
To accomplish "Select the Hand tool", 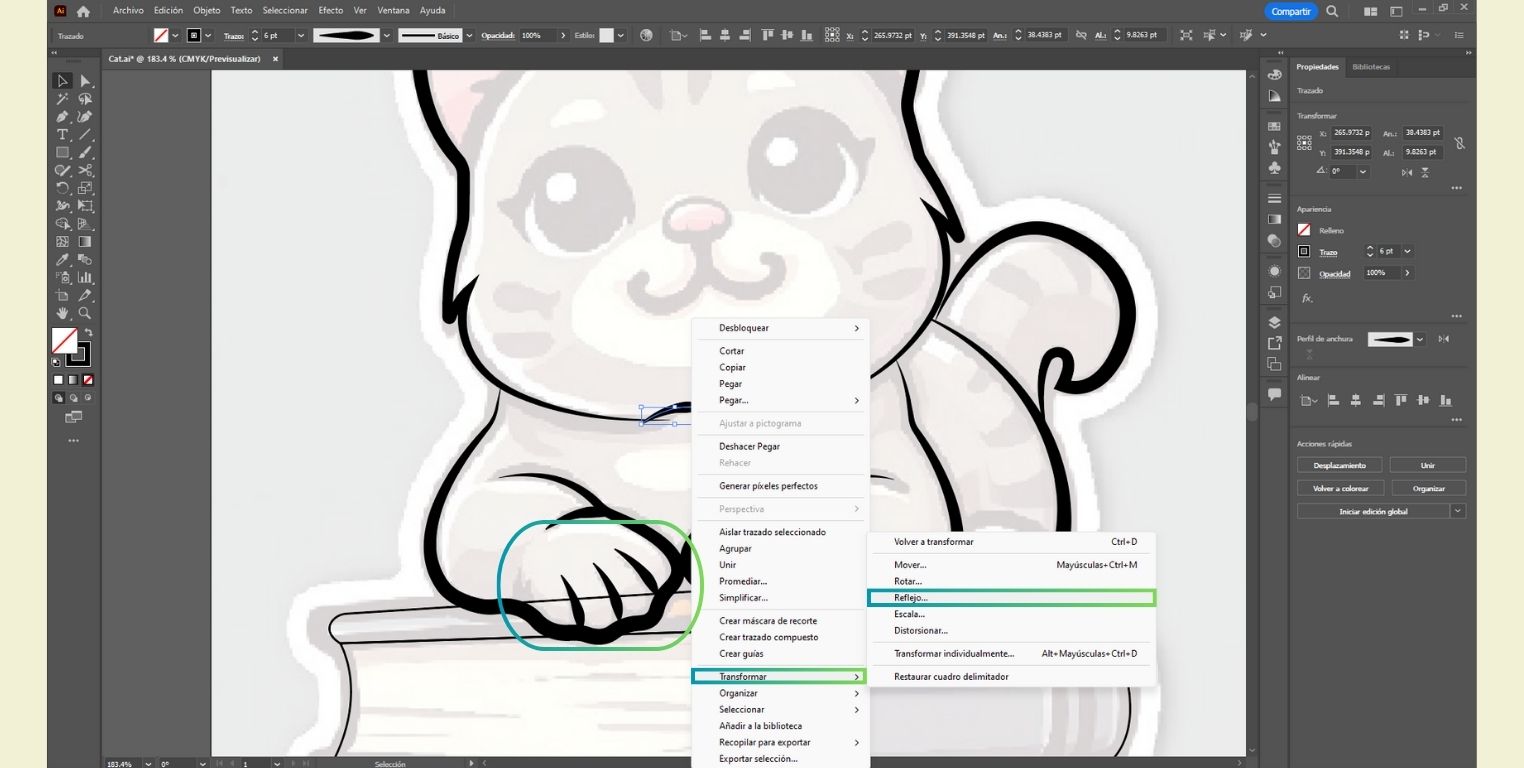I will (63, 314).
